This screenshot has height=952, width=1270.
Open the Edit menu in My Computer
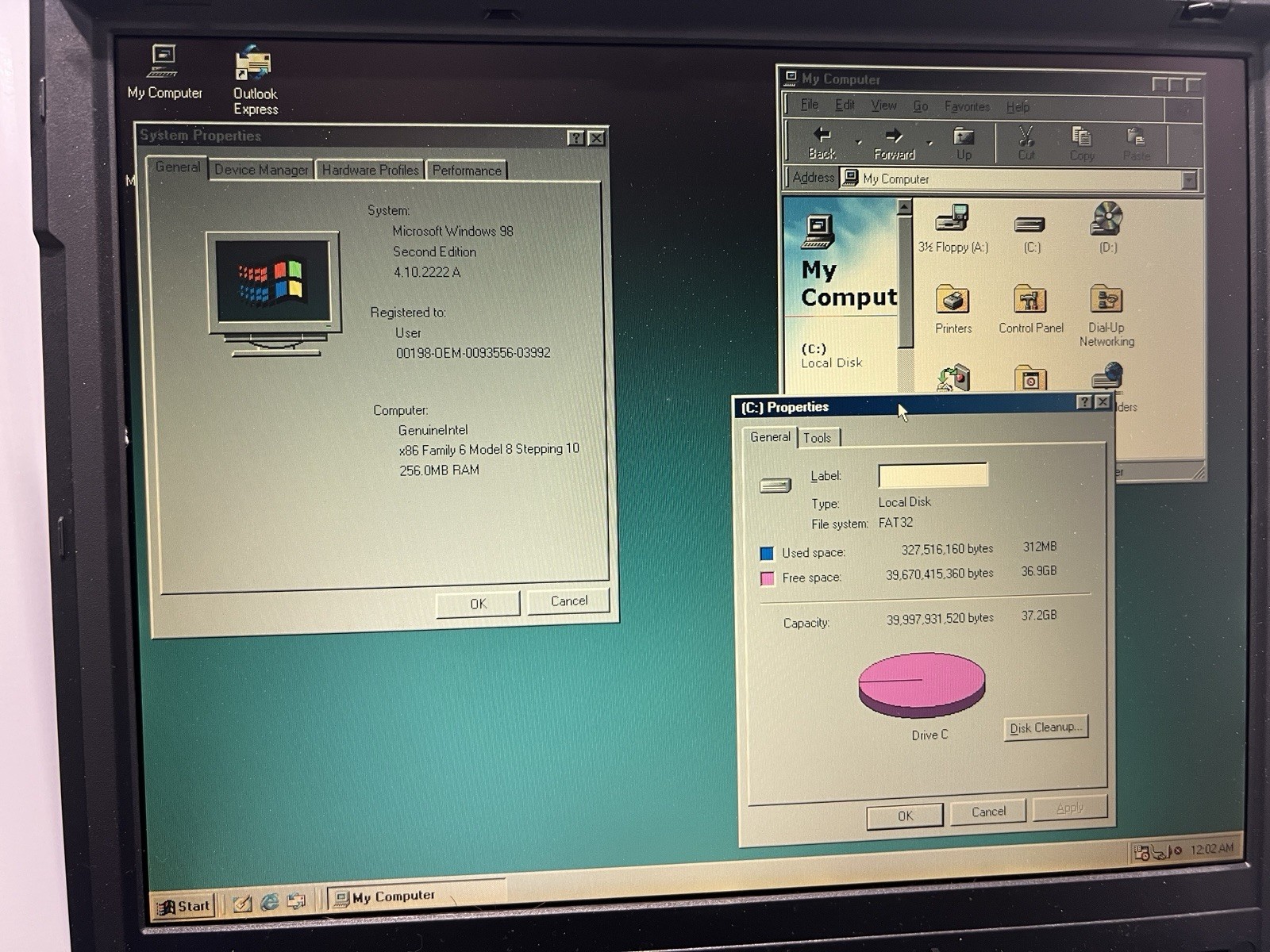click(x=845, y=105)
